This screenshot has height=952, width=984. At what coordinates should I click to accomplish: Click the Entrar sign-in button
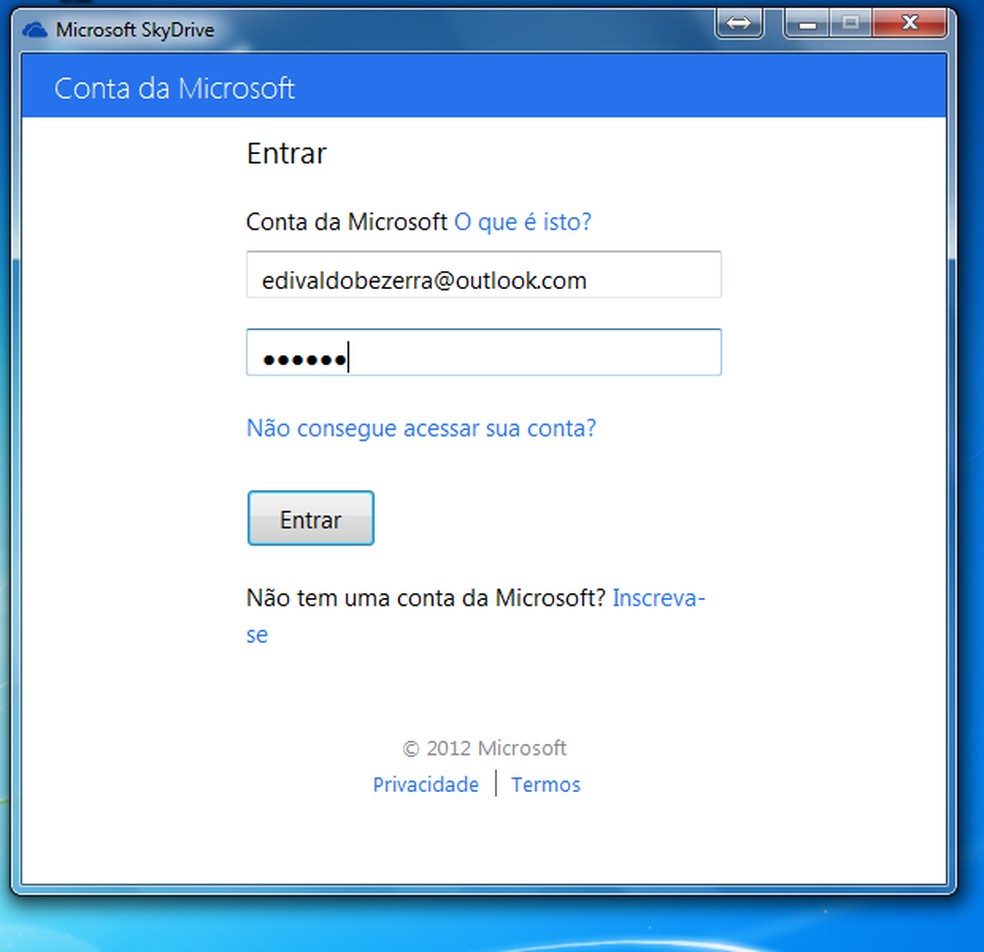(x=311, y=518)
